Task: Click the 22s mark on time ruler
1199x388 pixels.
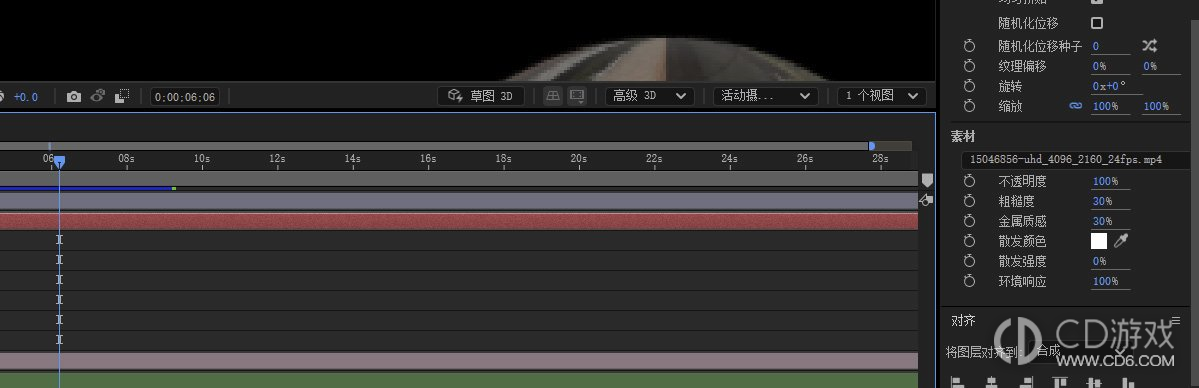Action: (x=654, y=158)
